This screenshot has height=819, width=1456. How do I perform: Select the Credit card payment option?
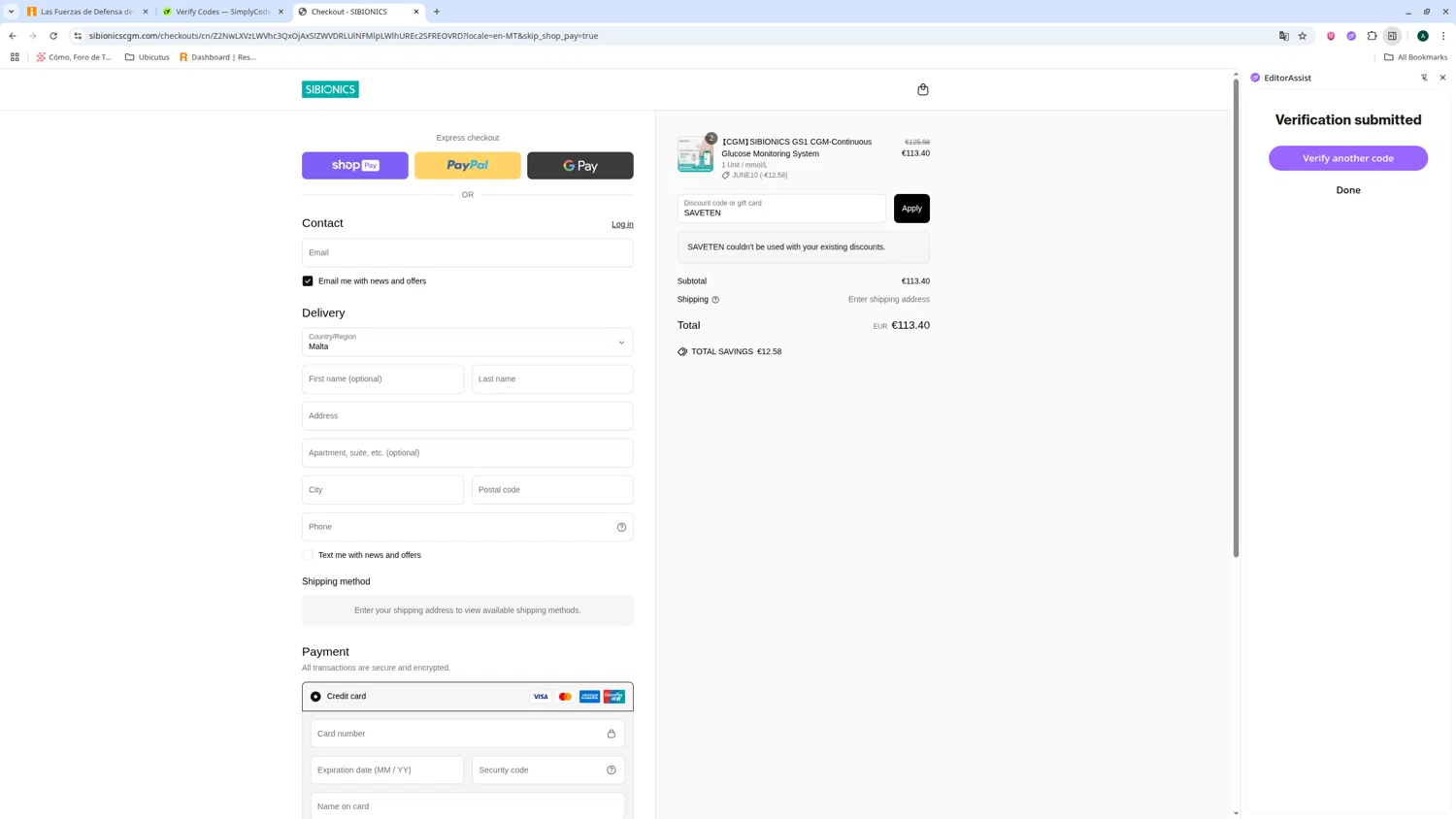(315, 697)
